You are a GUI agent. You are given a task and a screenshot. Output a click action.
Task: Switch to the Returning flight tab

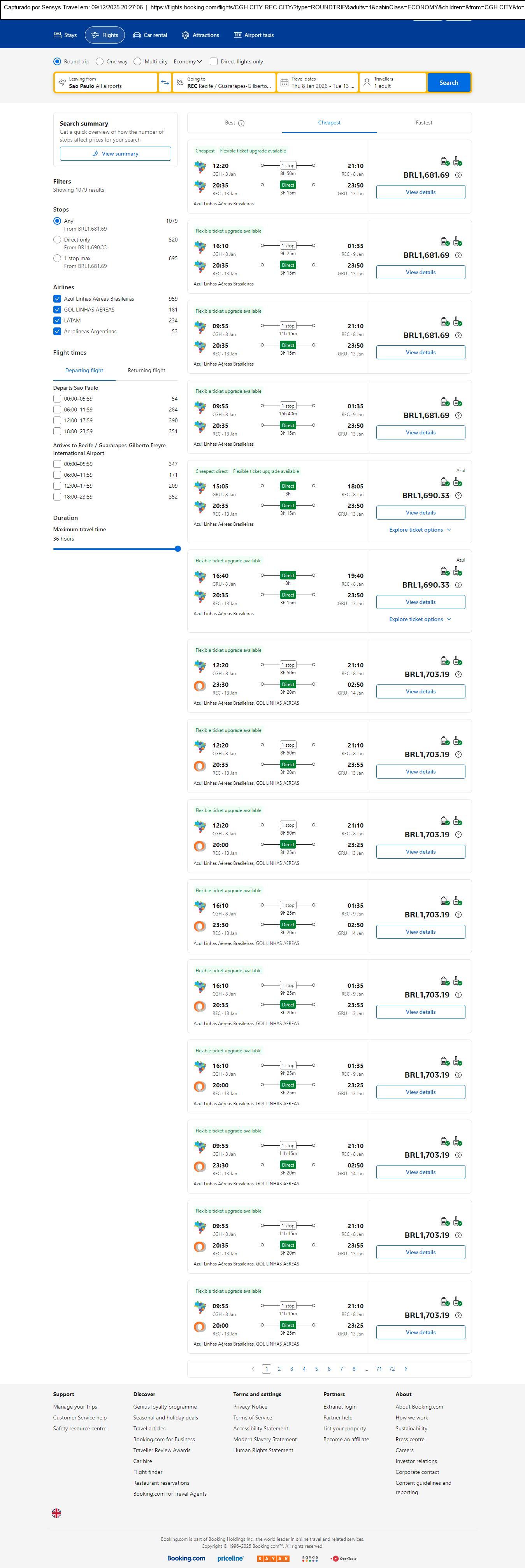(146, 371)
